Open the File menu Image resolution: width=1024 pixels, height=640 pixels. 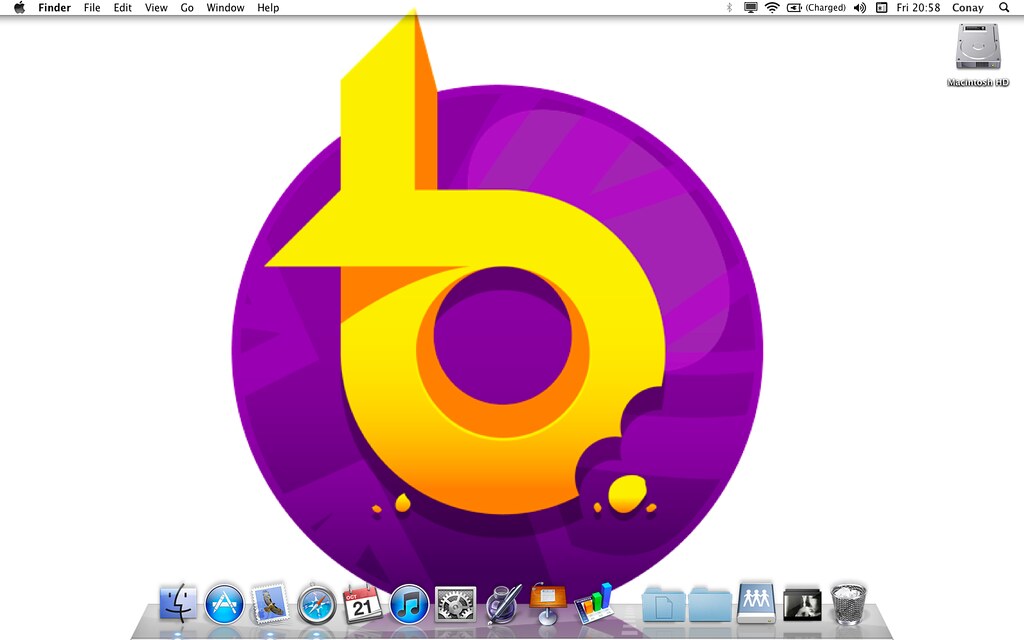coord(92,8)
